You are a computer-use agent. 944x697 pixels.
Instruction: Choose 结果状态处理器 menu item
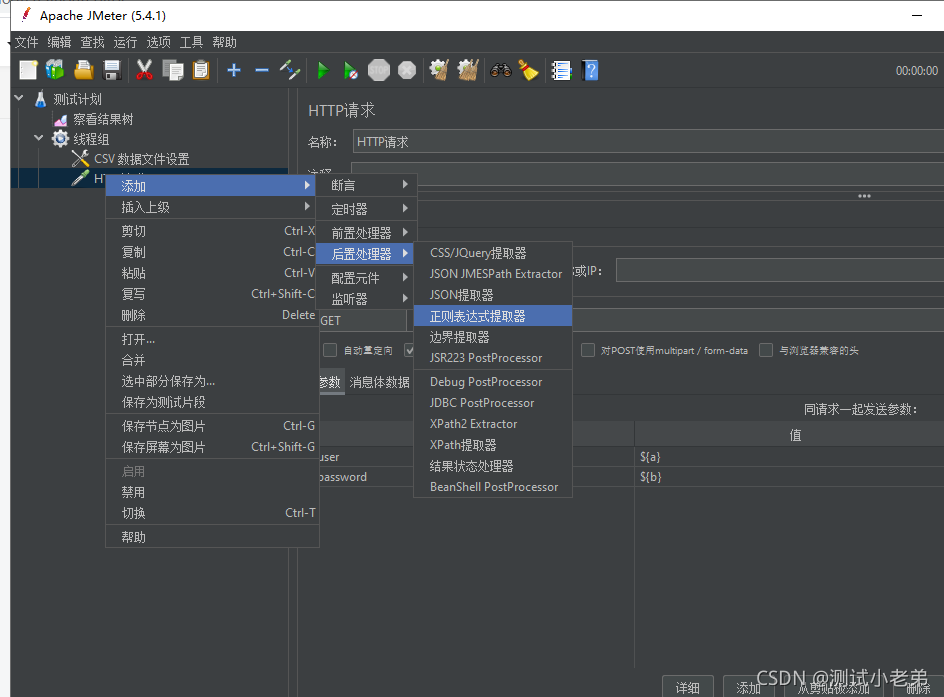493,466
